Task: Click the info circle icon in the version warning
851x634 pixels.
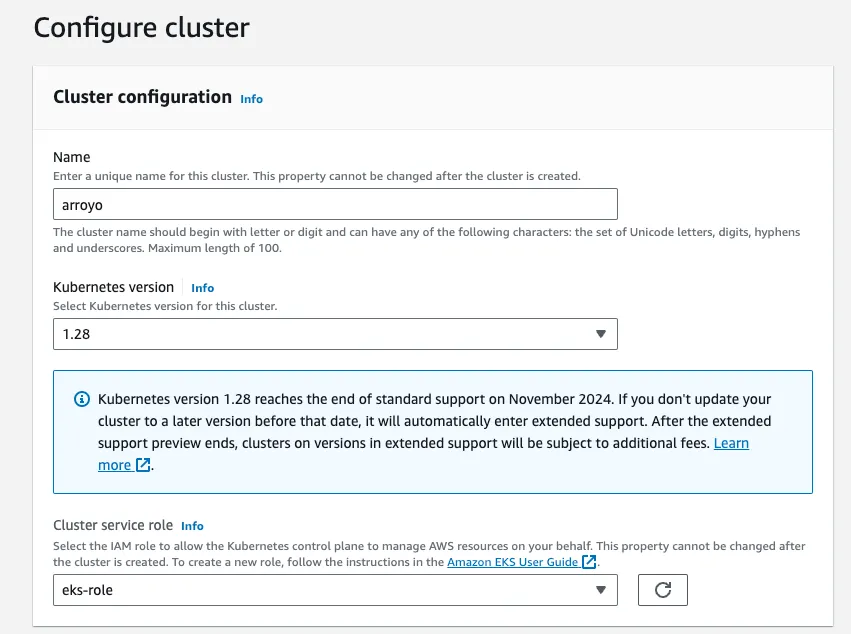Action: pyautogui.click(x=81, y=399)
